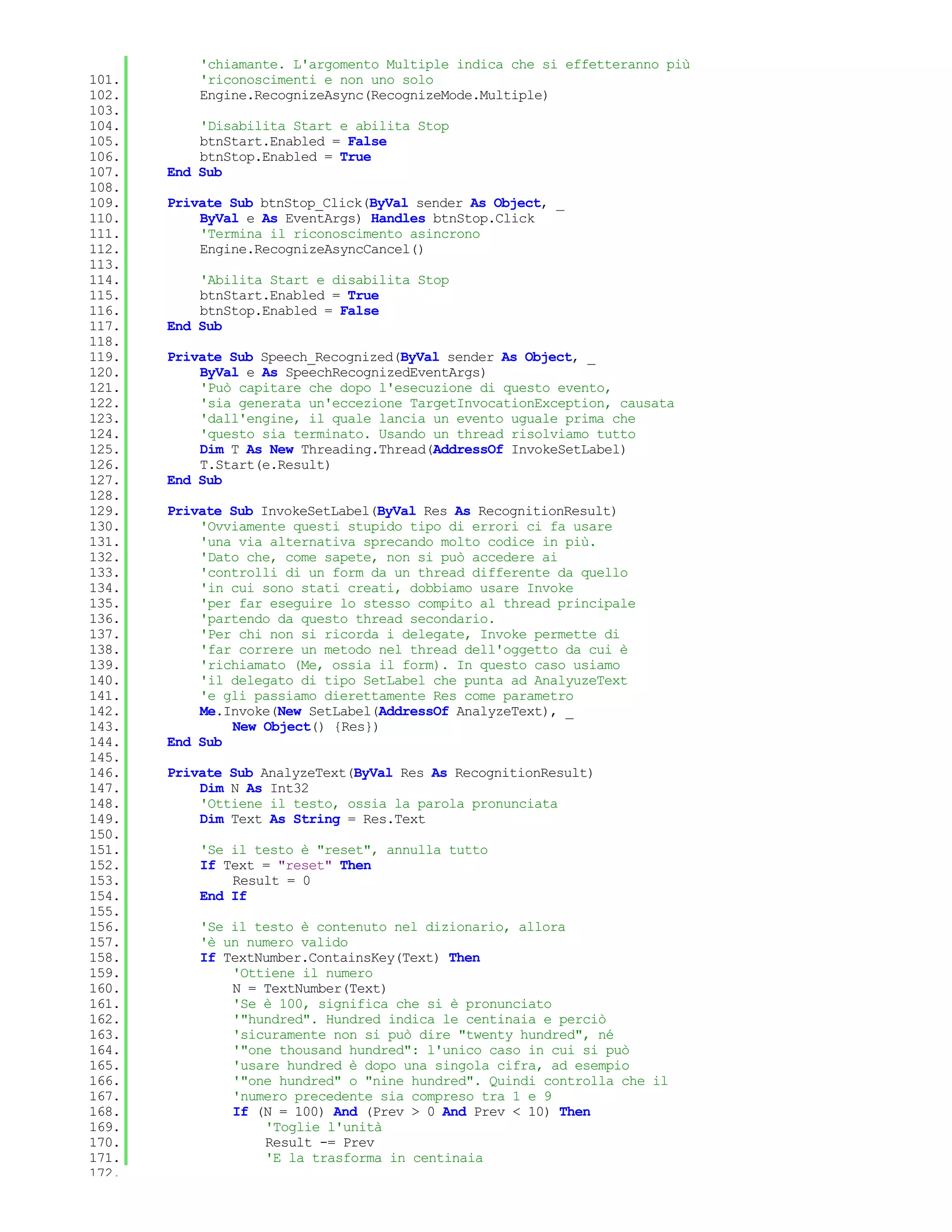Click comment containing 'twenty hundred'
Screen dimensions: 952x1232
[423, 1035]
